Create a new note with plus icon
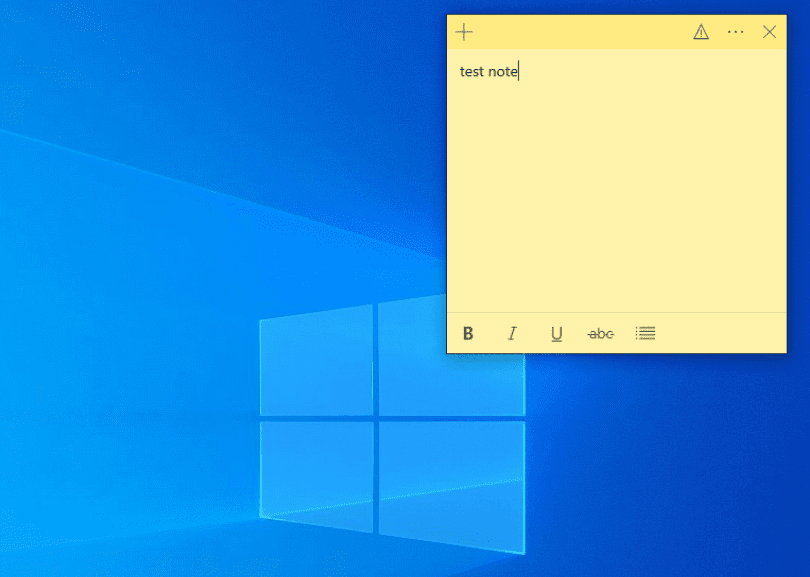This screenshot has width=810, height=577. tap(464, 32)
